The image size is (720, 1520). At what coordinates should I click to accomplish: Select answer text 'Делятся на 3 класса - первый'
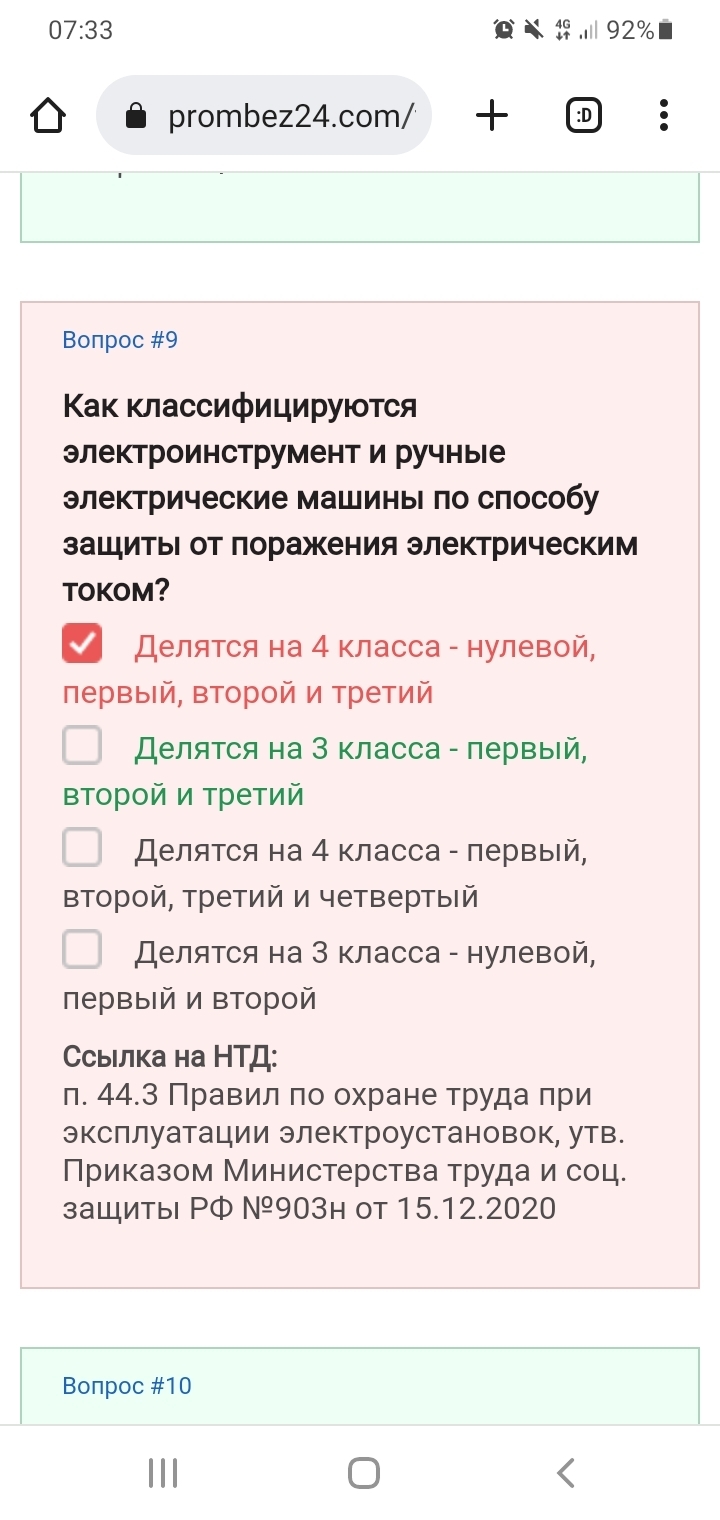click(360, 749)
